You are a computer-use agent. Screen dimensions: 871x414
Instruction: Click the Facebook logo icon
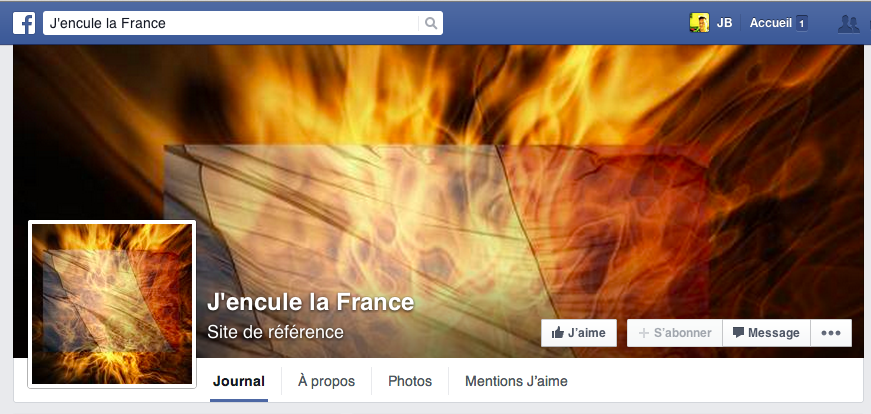[24, 23]
